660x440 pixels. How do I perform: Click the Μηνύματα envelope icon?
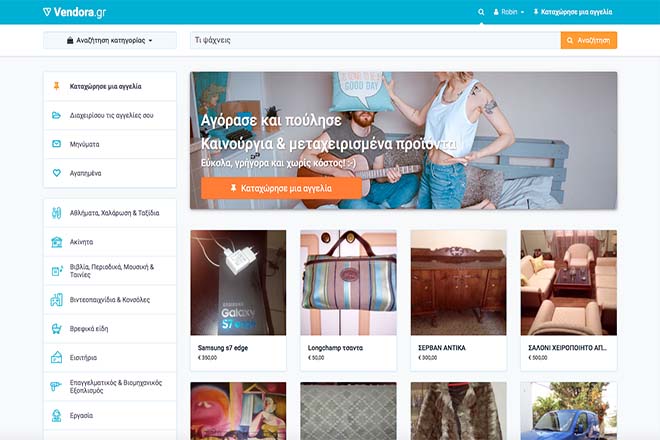click(x=56, y=144)
